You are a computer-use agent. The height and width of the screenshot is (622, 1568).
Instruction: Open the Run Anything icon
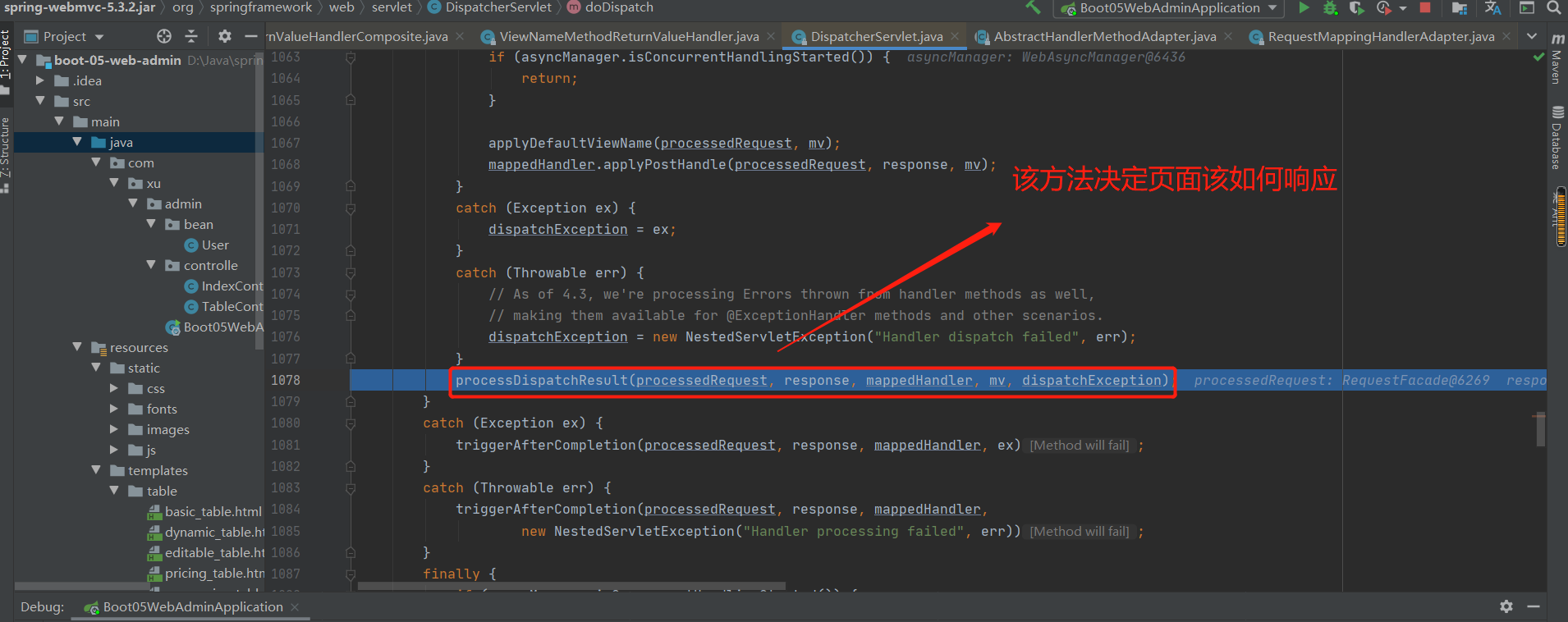(x=1527, y=7)
